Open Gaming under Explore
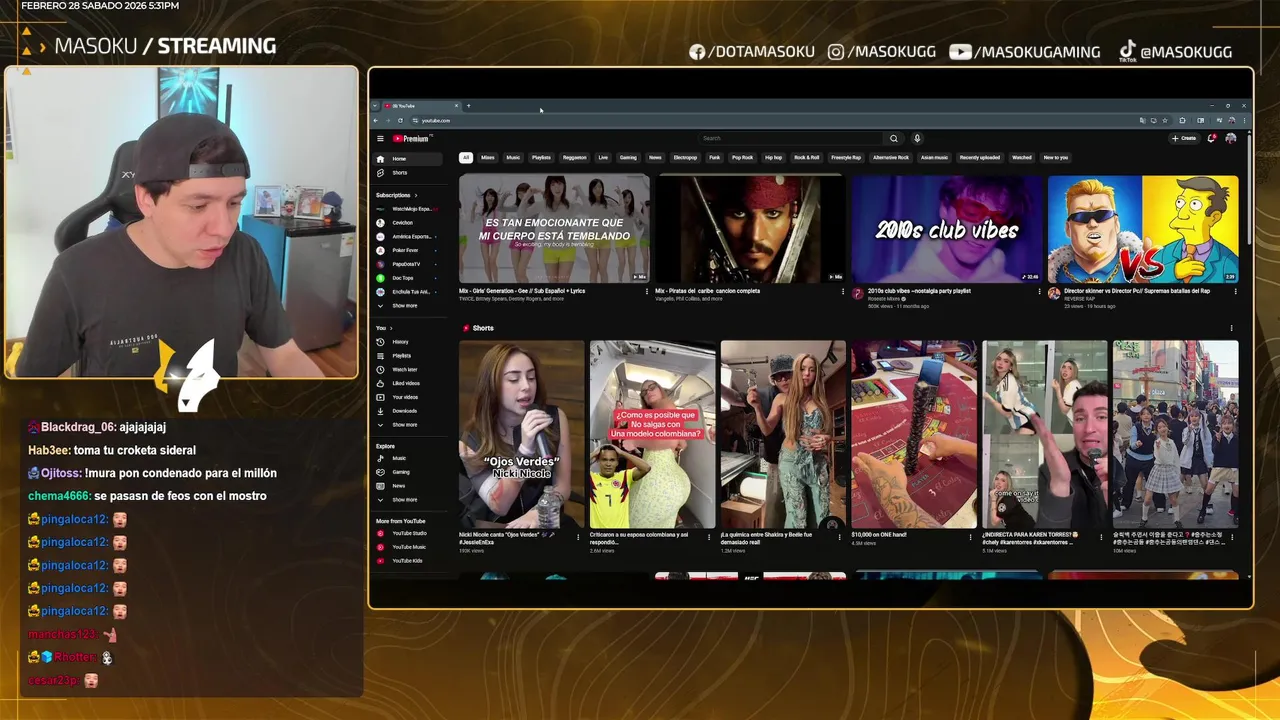Image resolution: width=1280 pixels, height=720 pixels. (x=408, y=472)
